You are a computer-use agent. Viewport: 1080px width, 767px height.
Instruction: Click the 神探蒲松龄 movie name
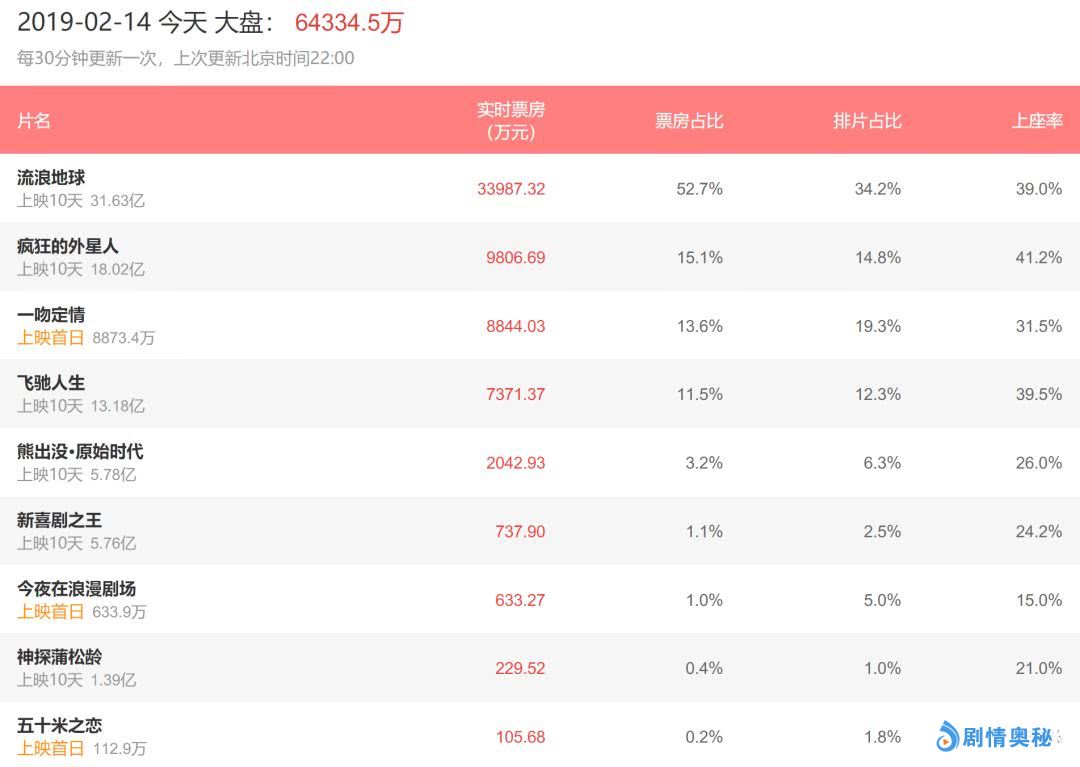(x=59, y=657)
